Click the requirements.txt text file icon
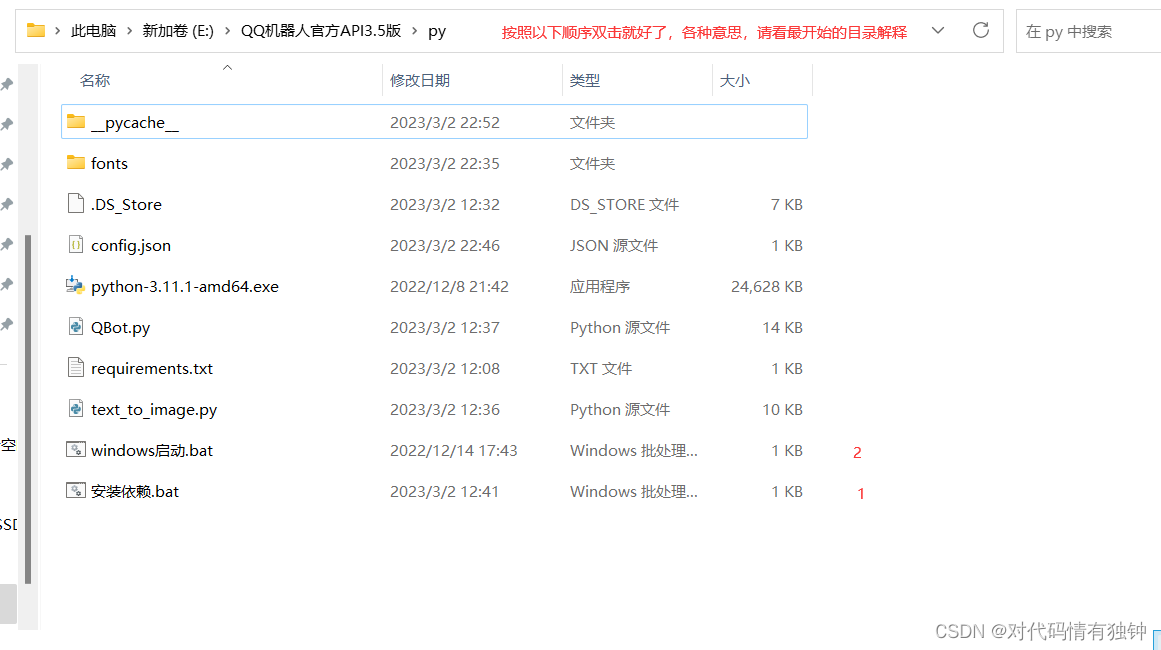Image resolution: width=1161 pixels, height=650 pixels. click(x=76, y=367)
